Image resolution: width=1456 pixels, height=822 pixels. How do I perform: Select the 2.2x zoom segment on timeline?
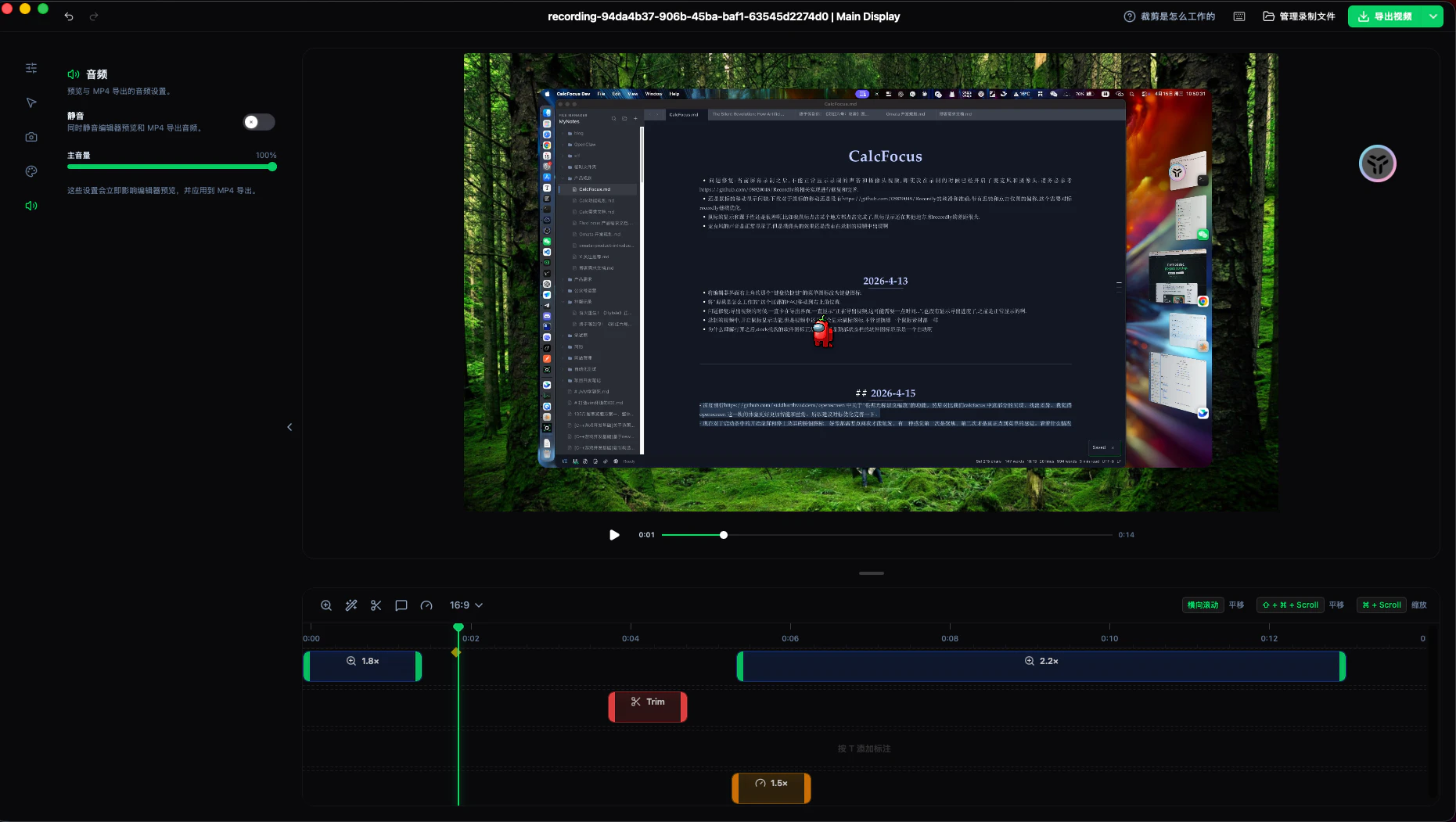coord(1041,666)
